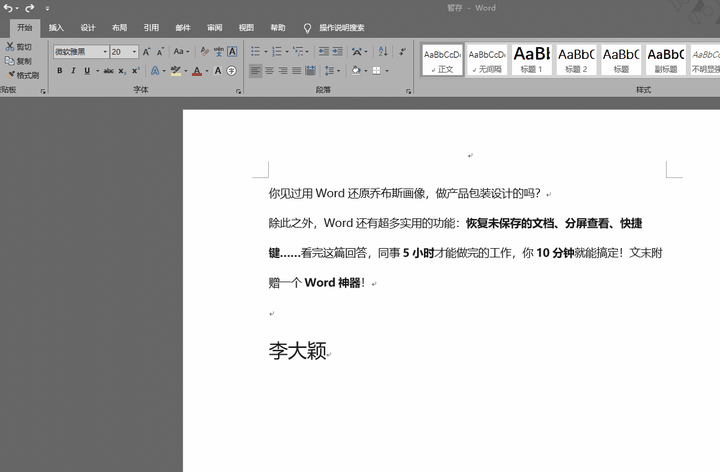Open the Font dialog launcher
This screenshot has height=472, width=720.
pyautogui.click(x=238, y=91)
